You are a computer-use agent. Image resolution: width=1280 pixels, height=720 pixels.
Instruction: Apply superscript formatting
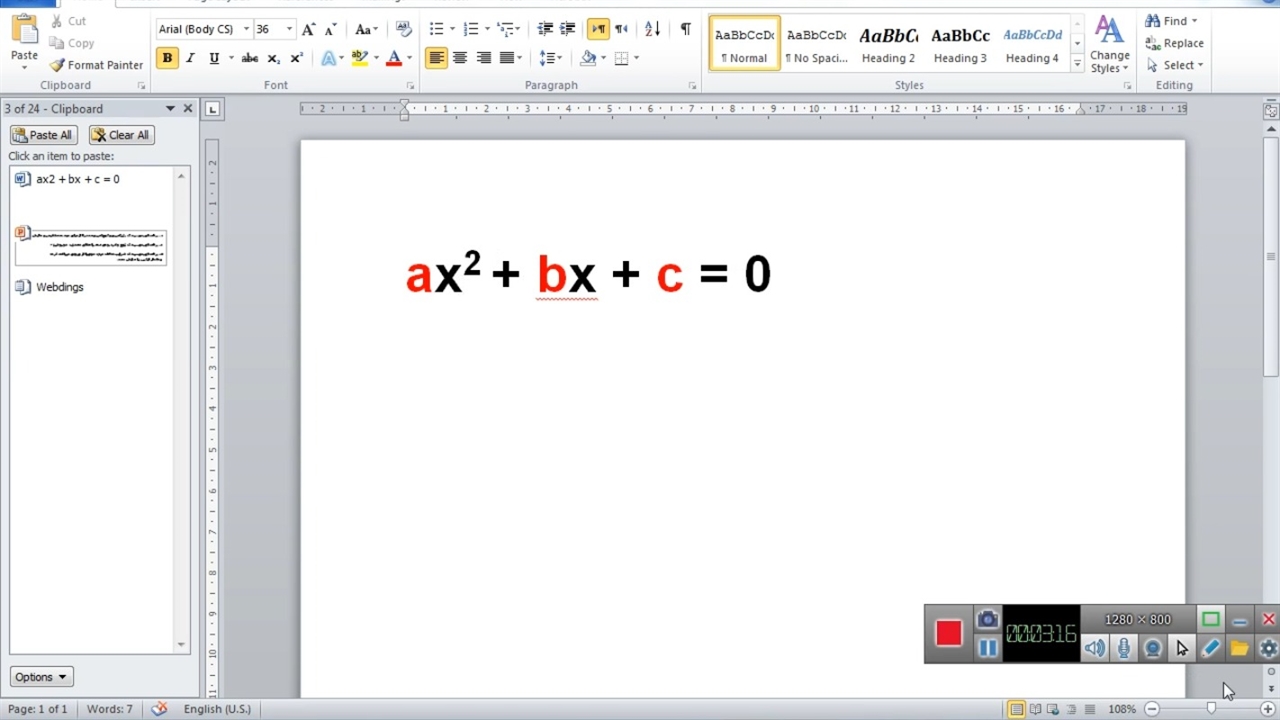tap(296, 58)
